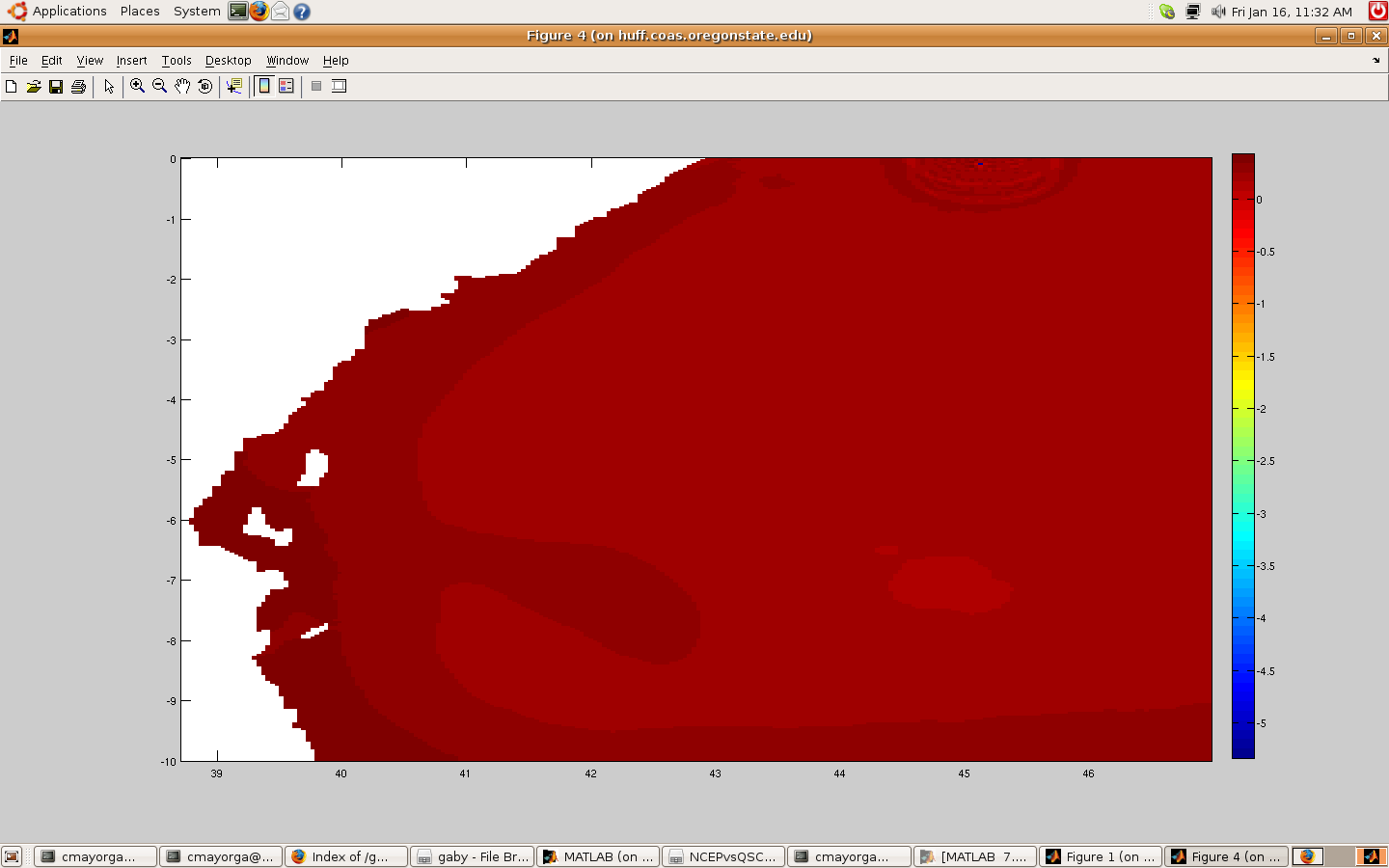Select the Zoom Out magnifier tool
The width and height of the screenshot is (1389, 868).
159,87
